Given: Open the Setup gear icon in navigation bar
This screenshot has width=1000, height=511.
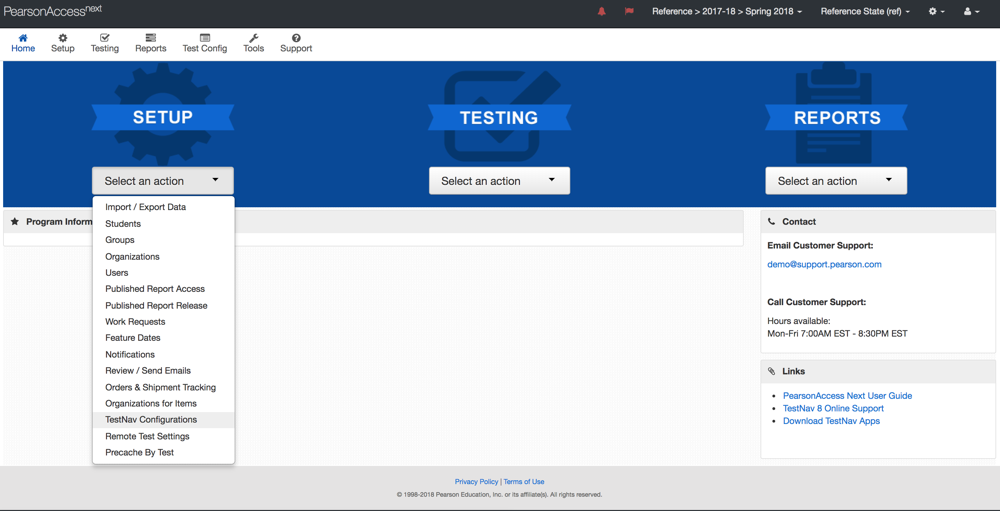Looking at the screenshot, I should (63, 38).
